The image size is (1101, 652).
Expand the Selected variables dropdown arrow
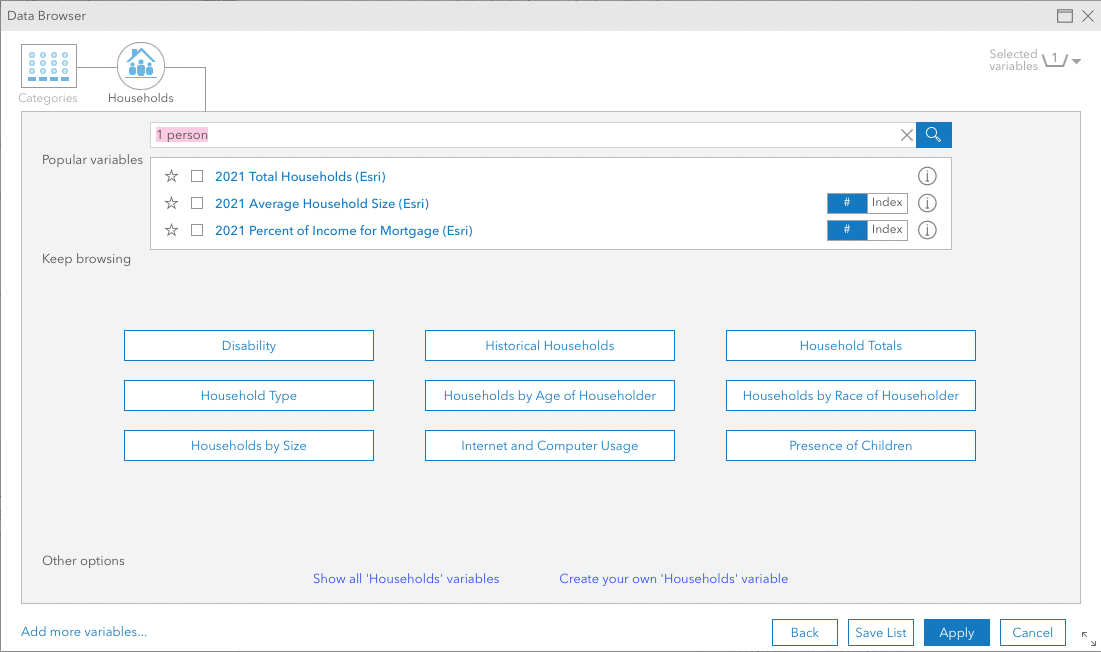[1076, 61]
